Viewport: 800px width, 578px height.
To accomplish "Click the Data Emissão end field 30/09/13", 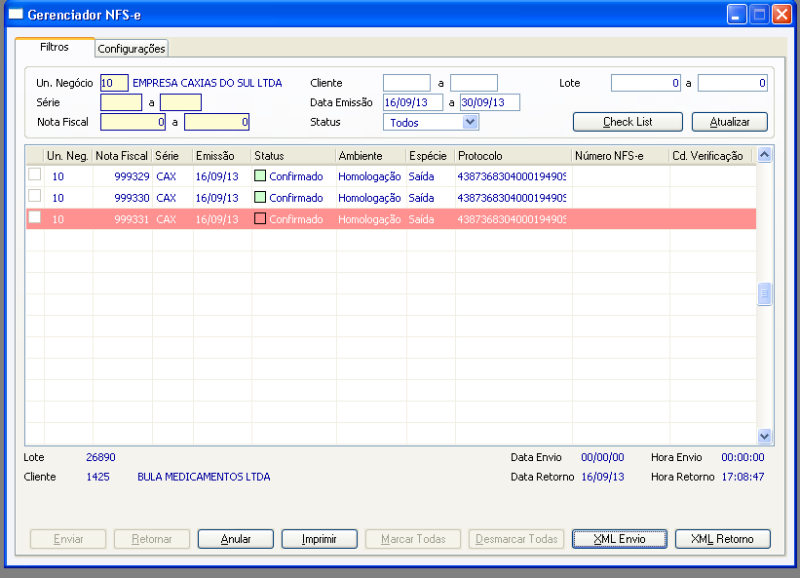I will click(x=490, y=103).
